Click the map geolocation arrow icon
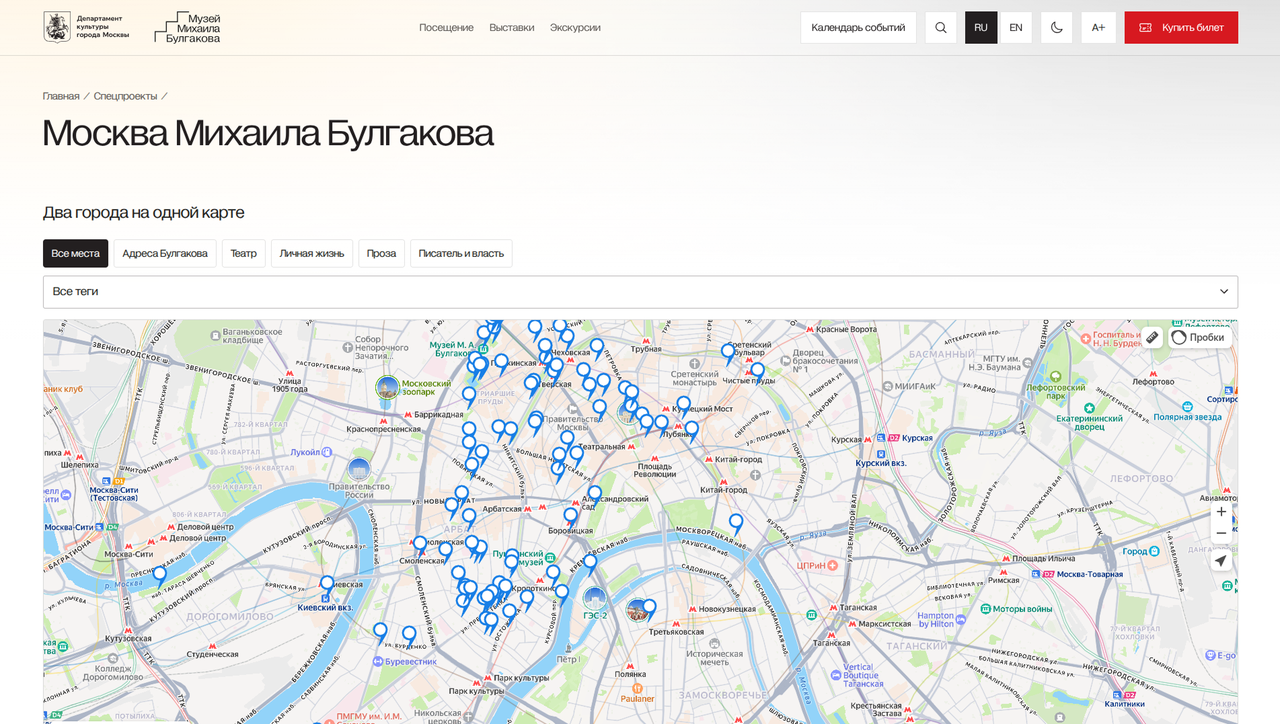Viewport: 1280px width, 724px height. [1221, 561]
